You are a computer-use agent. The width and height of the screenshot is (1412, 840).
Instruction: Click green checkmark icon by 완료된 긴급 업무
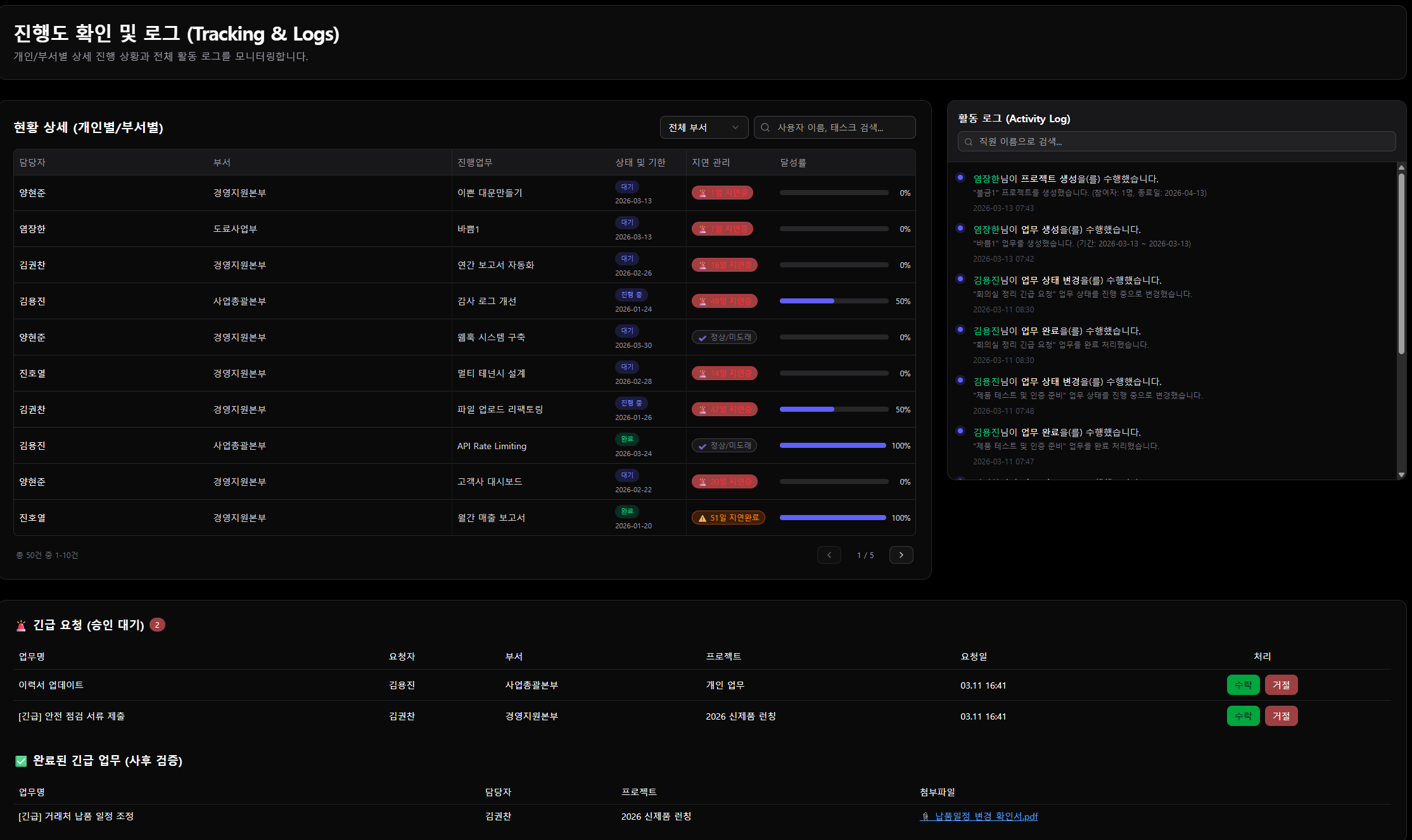coord(21,761)
